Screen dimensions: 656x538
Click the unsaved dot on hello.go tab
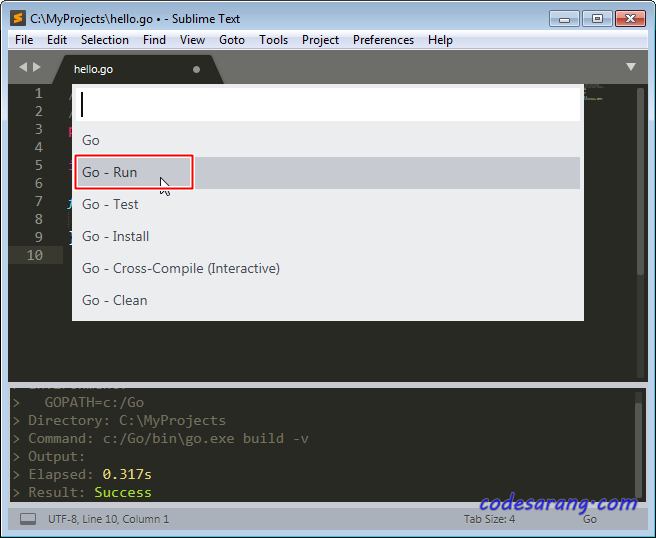[196, 69]
